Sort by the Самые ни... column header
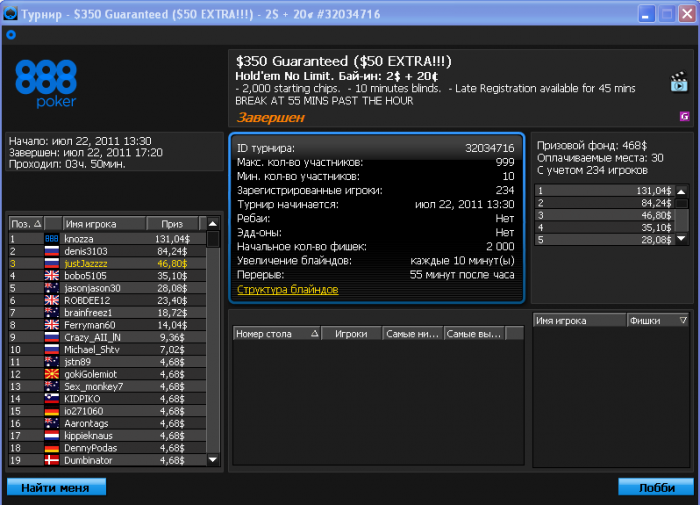This screenshot has height=505, width=700. pyautogui.click(x=412, y=334)
